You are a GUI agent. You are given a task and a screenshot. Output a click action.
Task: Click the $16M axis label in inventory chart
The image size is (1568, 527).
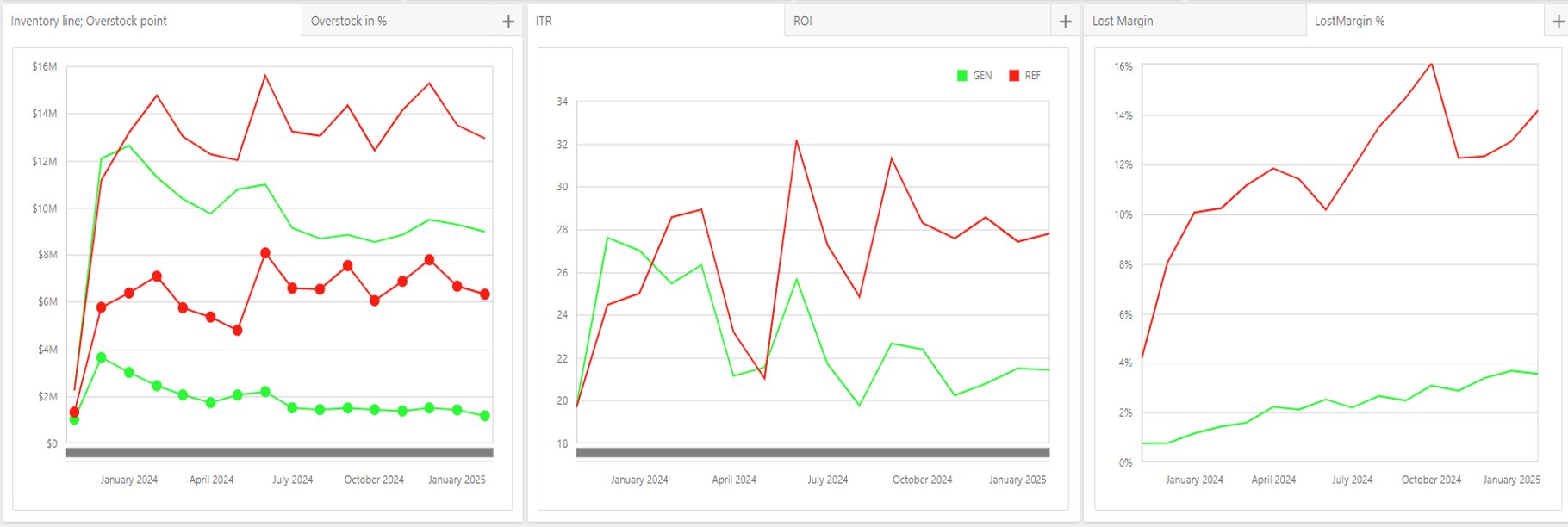(45, 66)
